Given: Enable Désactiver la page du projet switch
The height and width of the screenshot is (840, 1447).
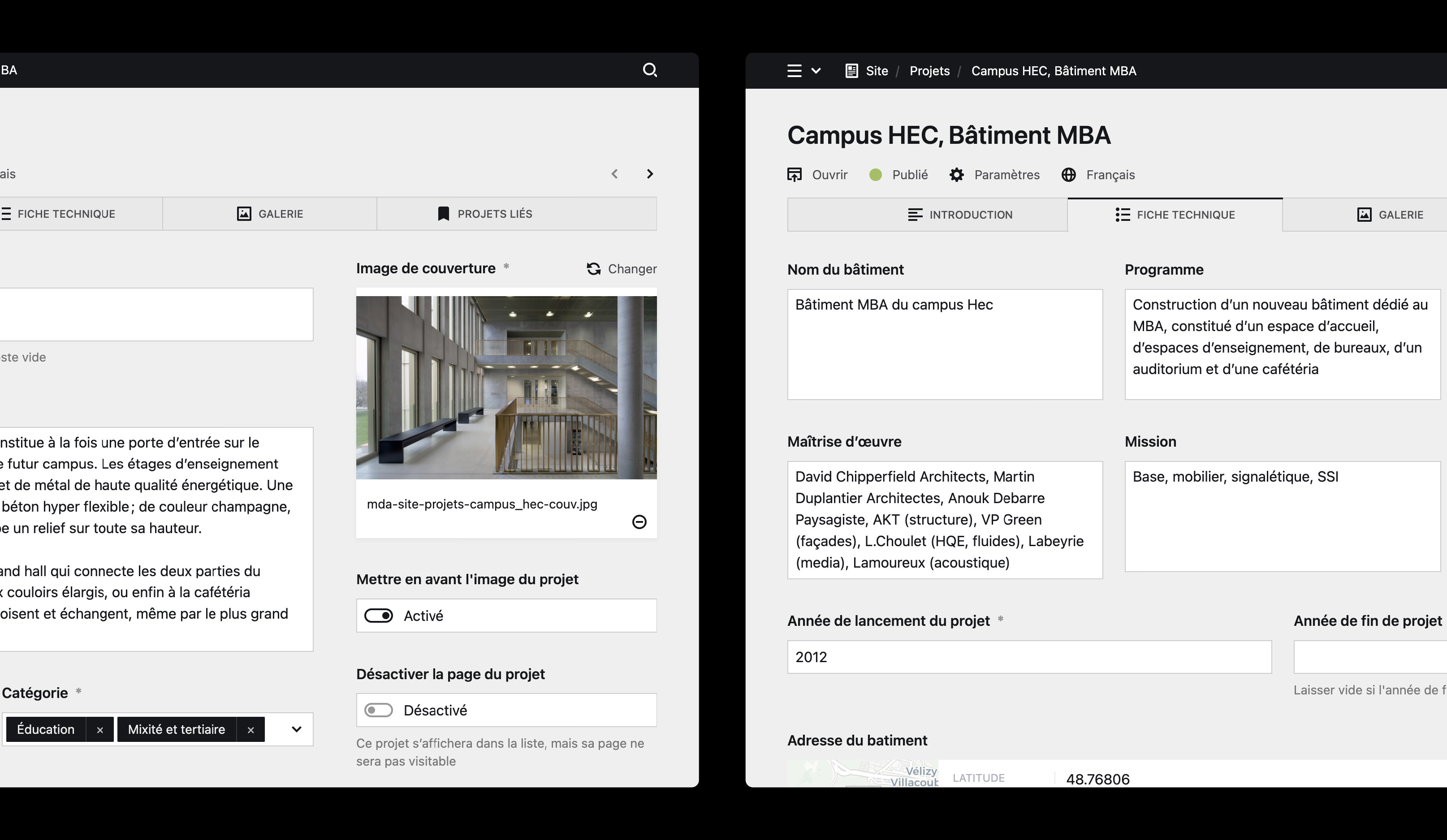Looking at the screenshot, I should pyautogui.click(x=379, y=710).
